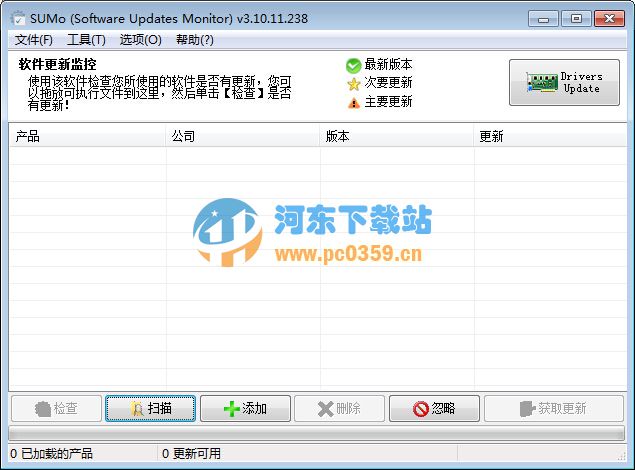Click the 最新版本 legend label
Screen dimensions: 635x470
coord(388,64)
